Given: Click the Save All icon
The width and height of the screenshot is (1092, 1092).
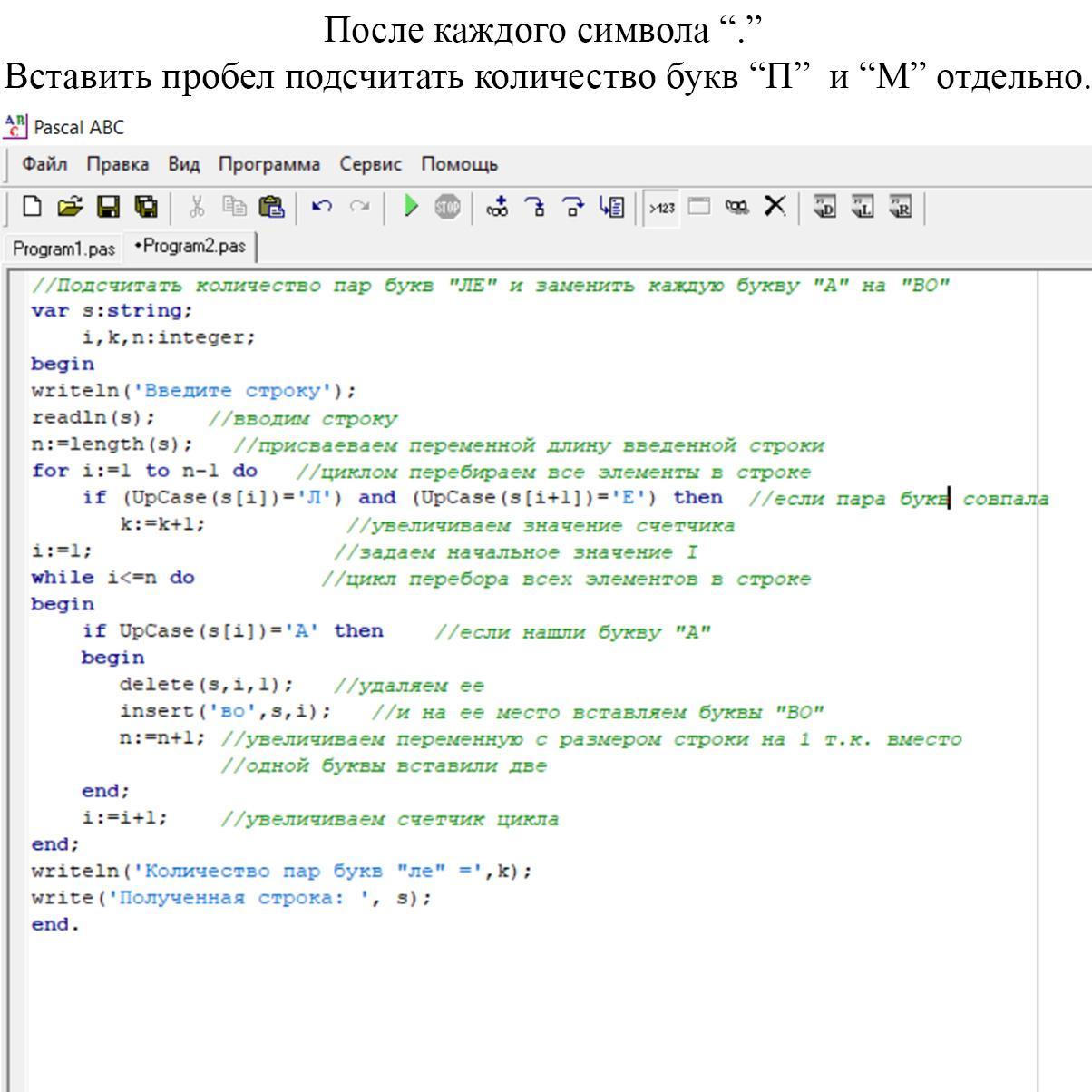Looking at the screenshot, I should click(x=146, y=207).
